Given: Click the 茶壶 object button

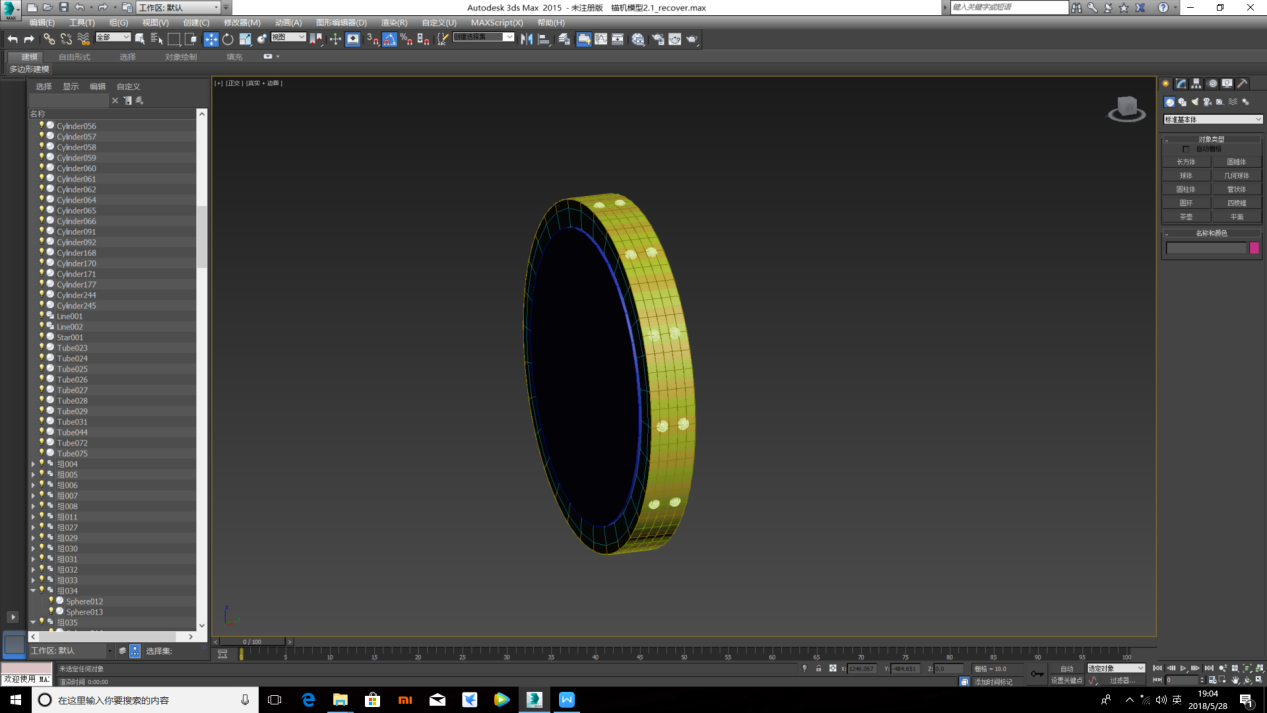Looking at the screenshot, I should (1186, 216).
